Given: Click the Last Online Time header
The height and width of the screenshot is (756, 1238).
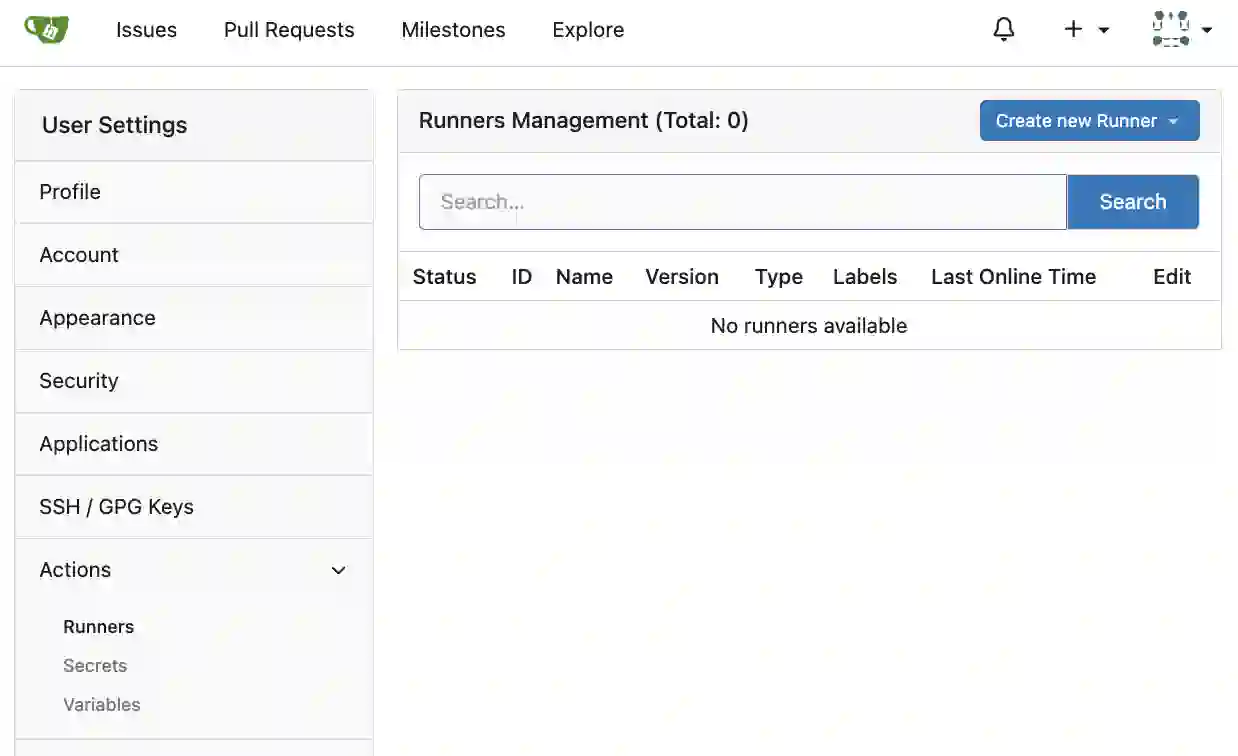Looking at the screenshot, I should pos(1013,277).
